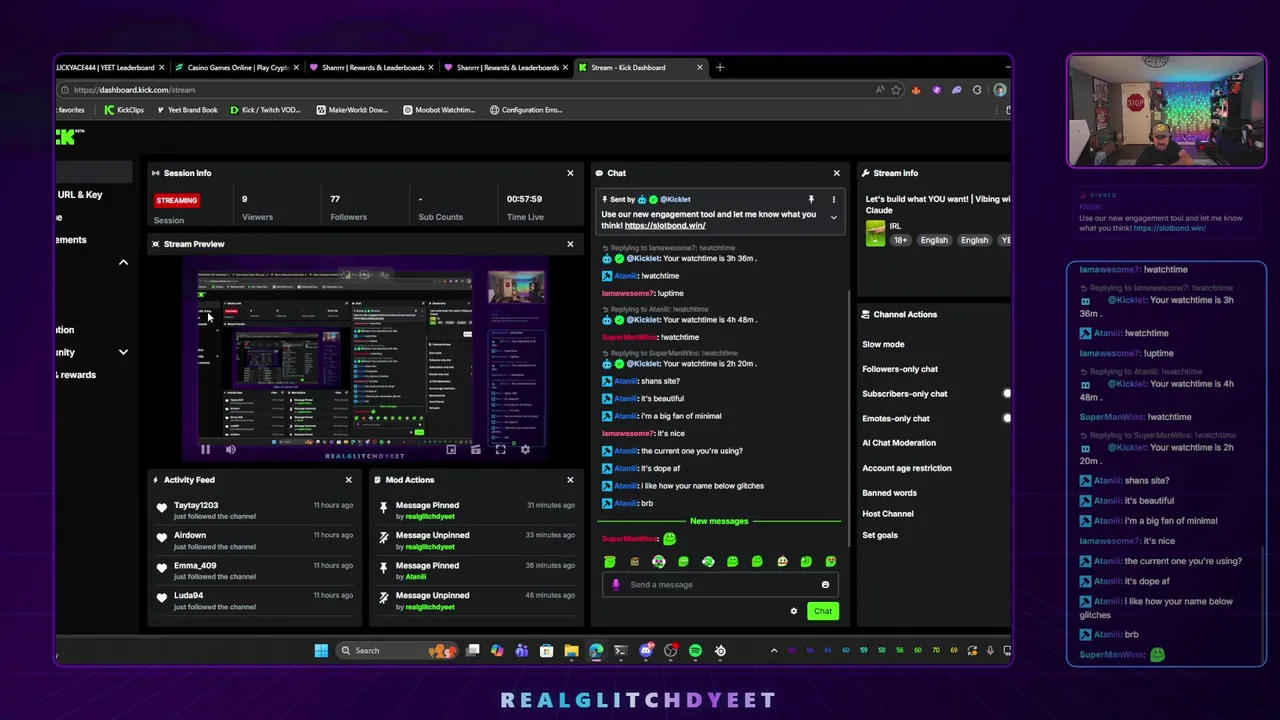Send the message with the Chat button

823,611
